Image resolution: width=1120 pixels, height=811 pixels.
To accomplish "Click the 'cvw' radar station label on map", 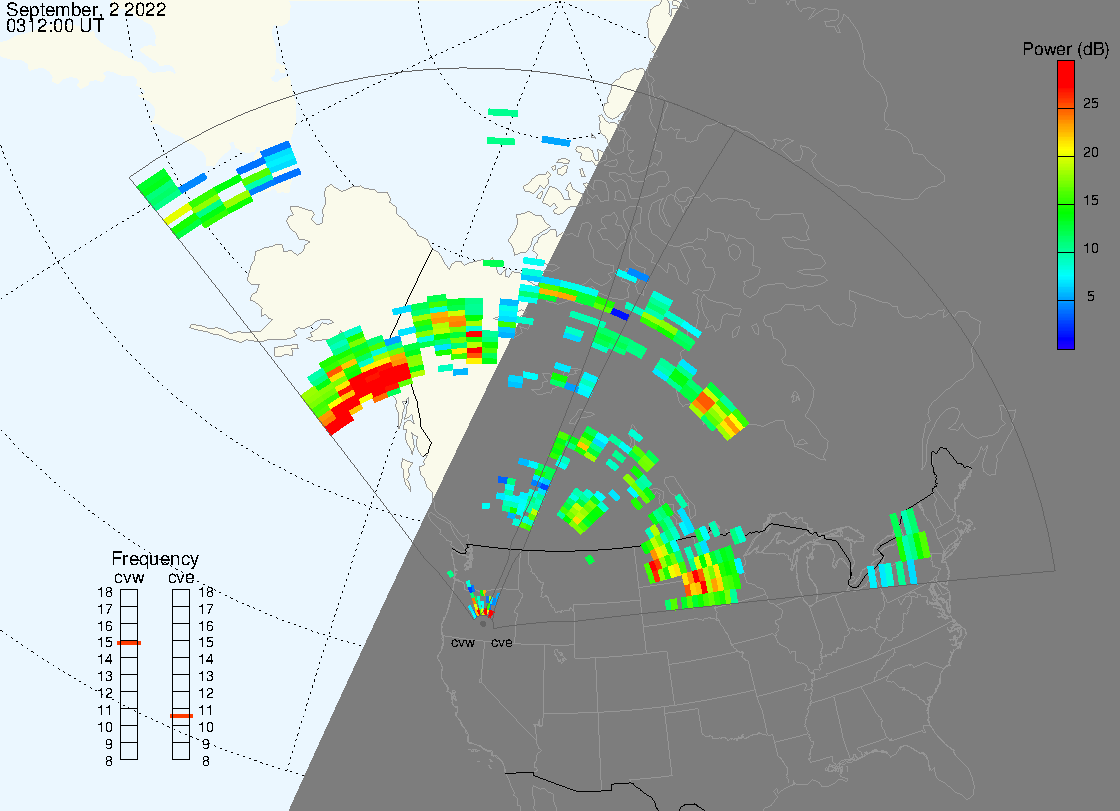I will tap(463, 642).
